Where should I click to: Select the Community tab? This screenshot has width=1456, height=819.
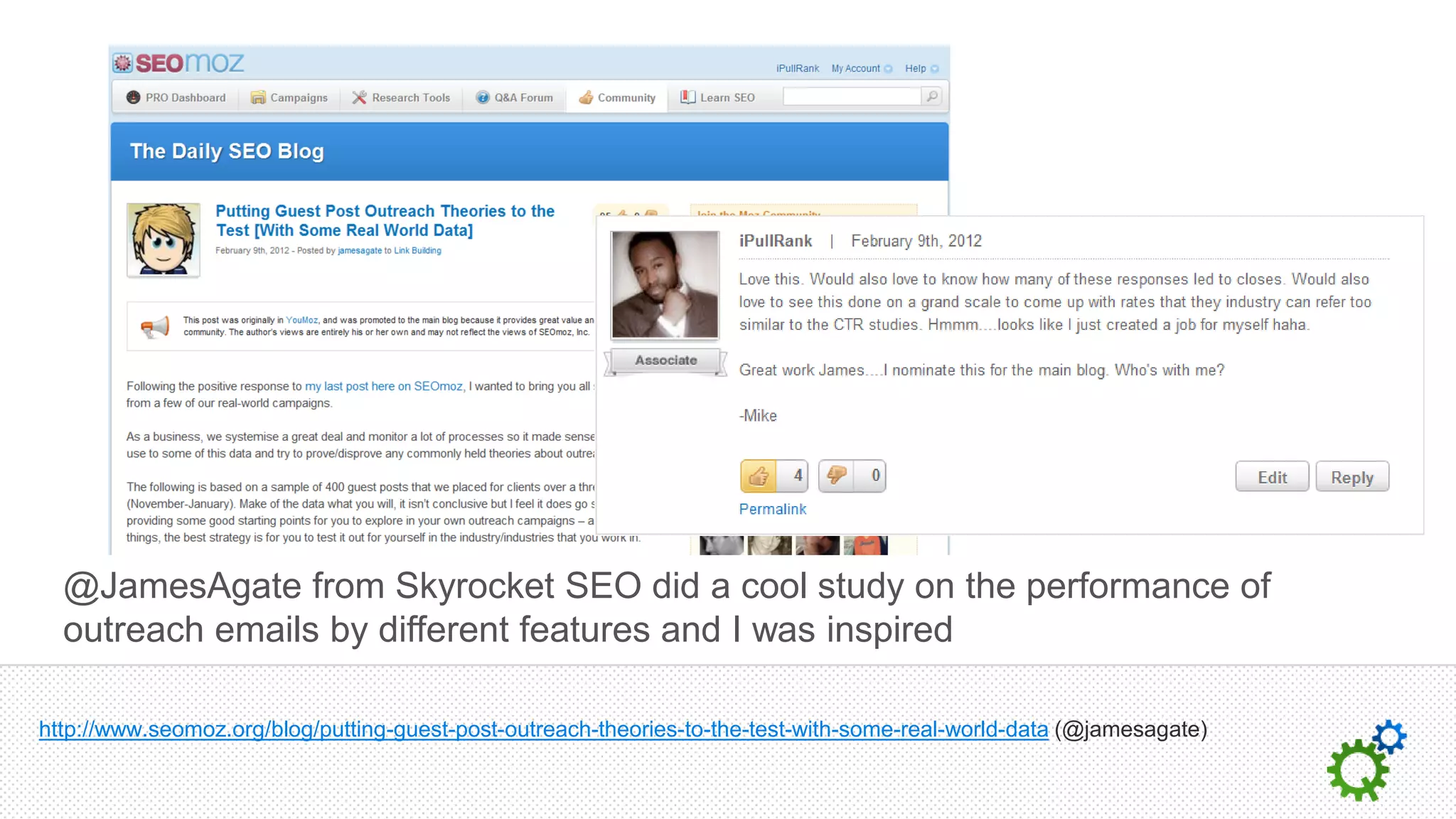point(617,97)
